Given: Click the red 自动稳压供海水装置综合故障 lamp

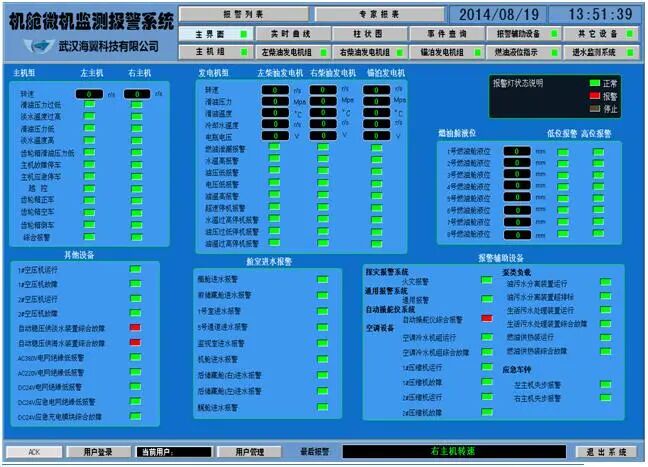Looking at the screenshot, I should [x=135, y=342].
